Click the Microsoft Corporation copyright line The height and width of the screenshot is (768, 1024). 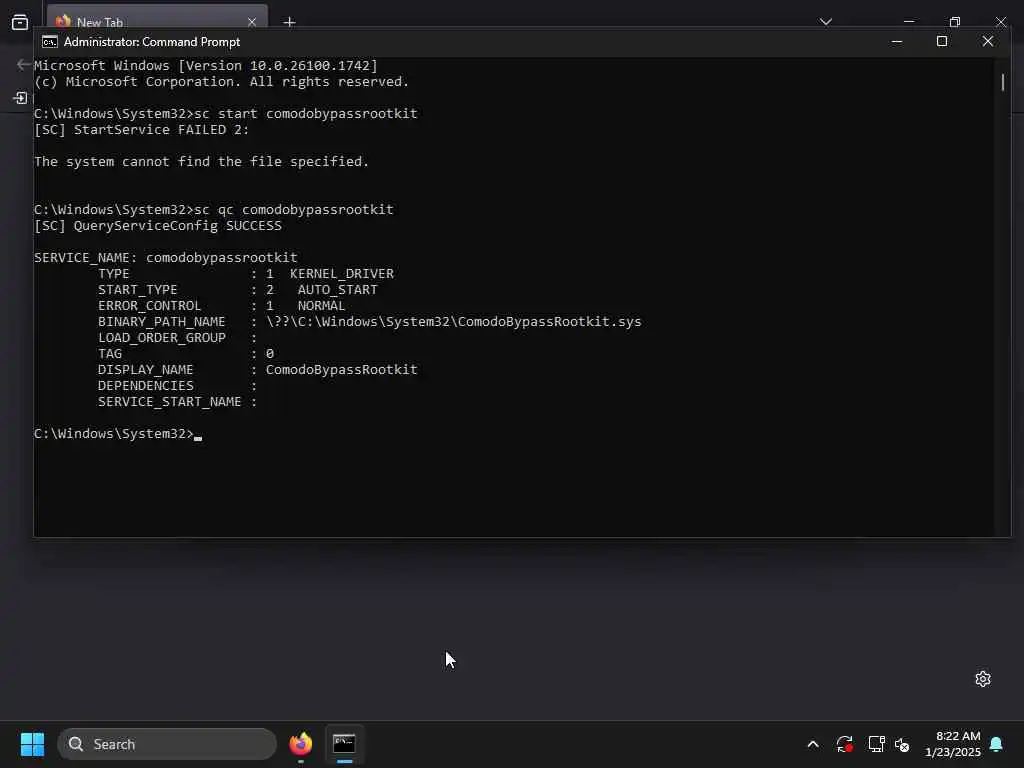point(221,82)
